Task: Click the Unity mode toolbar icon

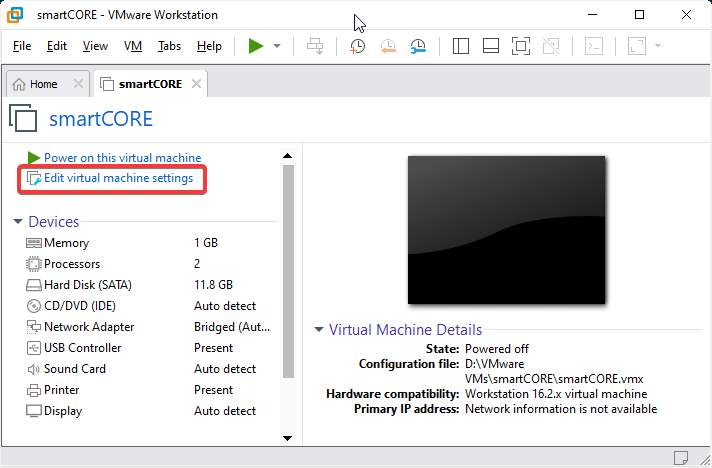Action: point(551,46)
